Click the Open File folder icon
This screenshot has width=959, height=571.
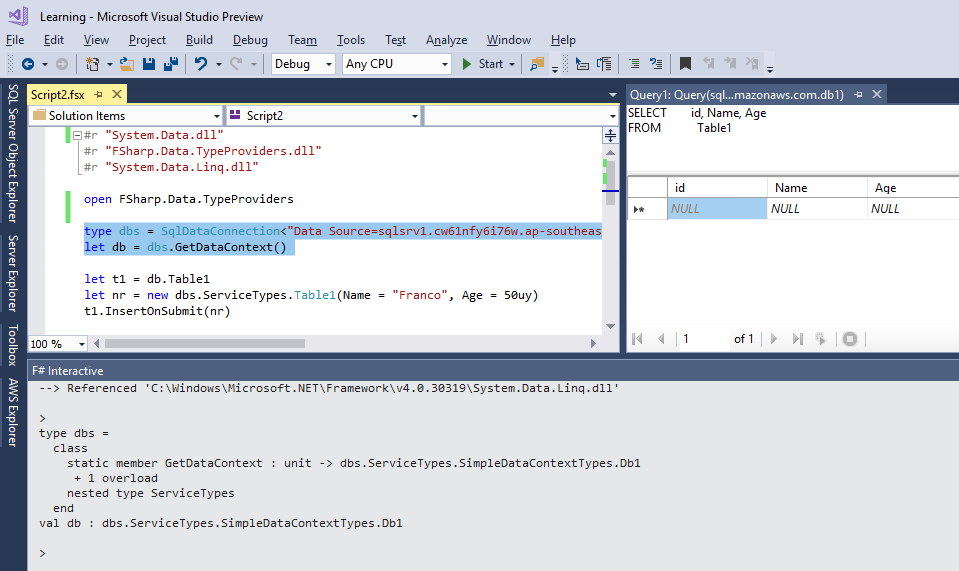click(127, 64)
